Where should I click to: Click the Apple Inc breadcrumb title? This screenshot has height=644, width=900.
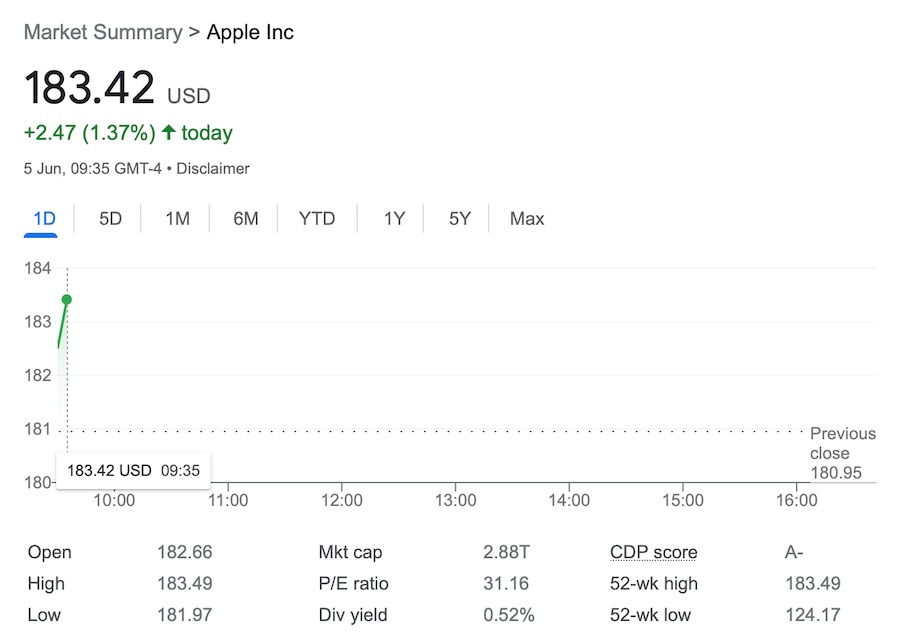point(250,32)
